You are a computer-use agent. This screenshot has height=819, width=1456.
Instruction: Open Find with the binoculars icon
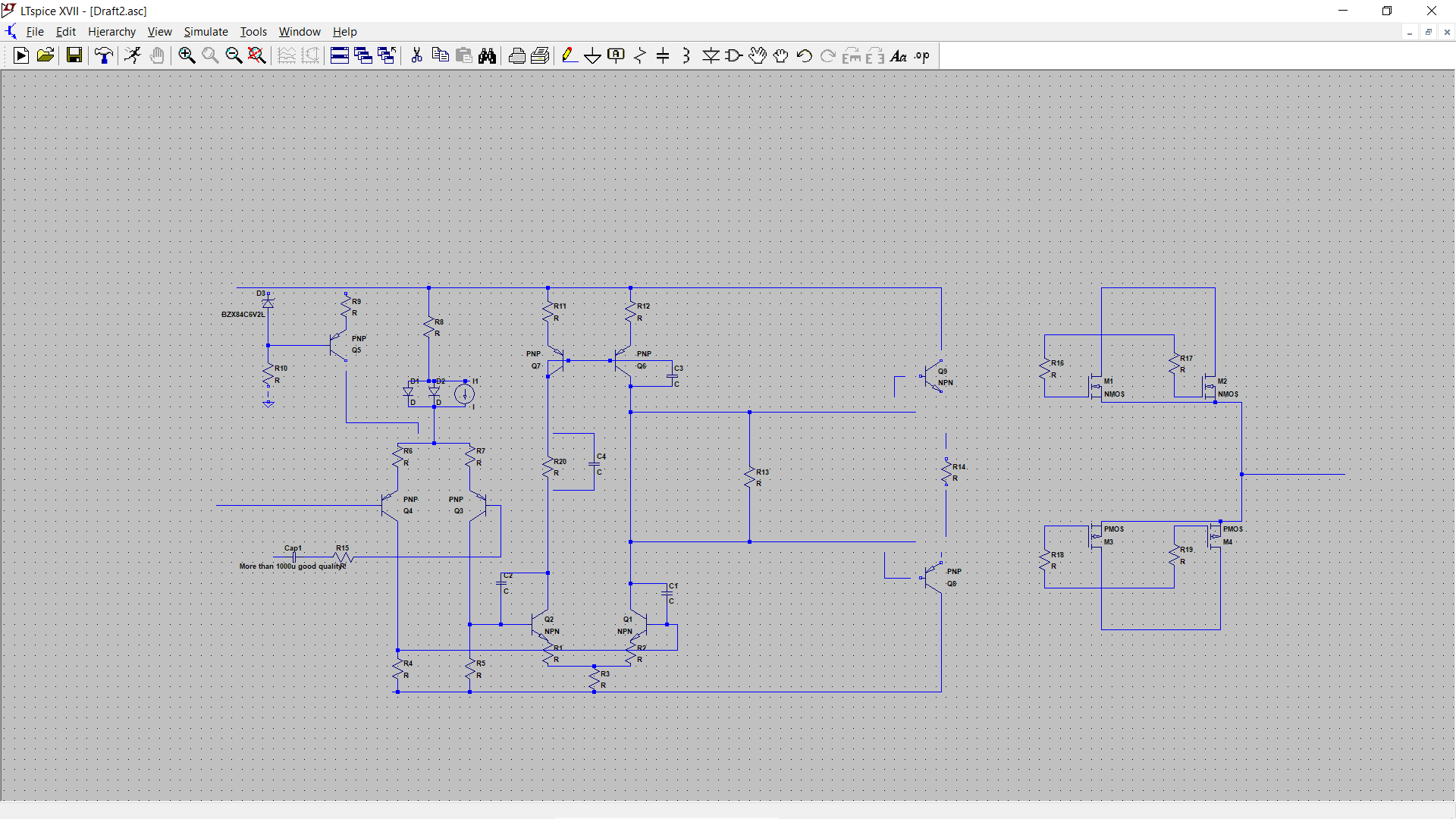point(487,55)
